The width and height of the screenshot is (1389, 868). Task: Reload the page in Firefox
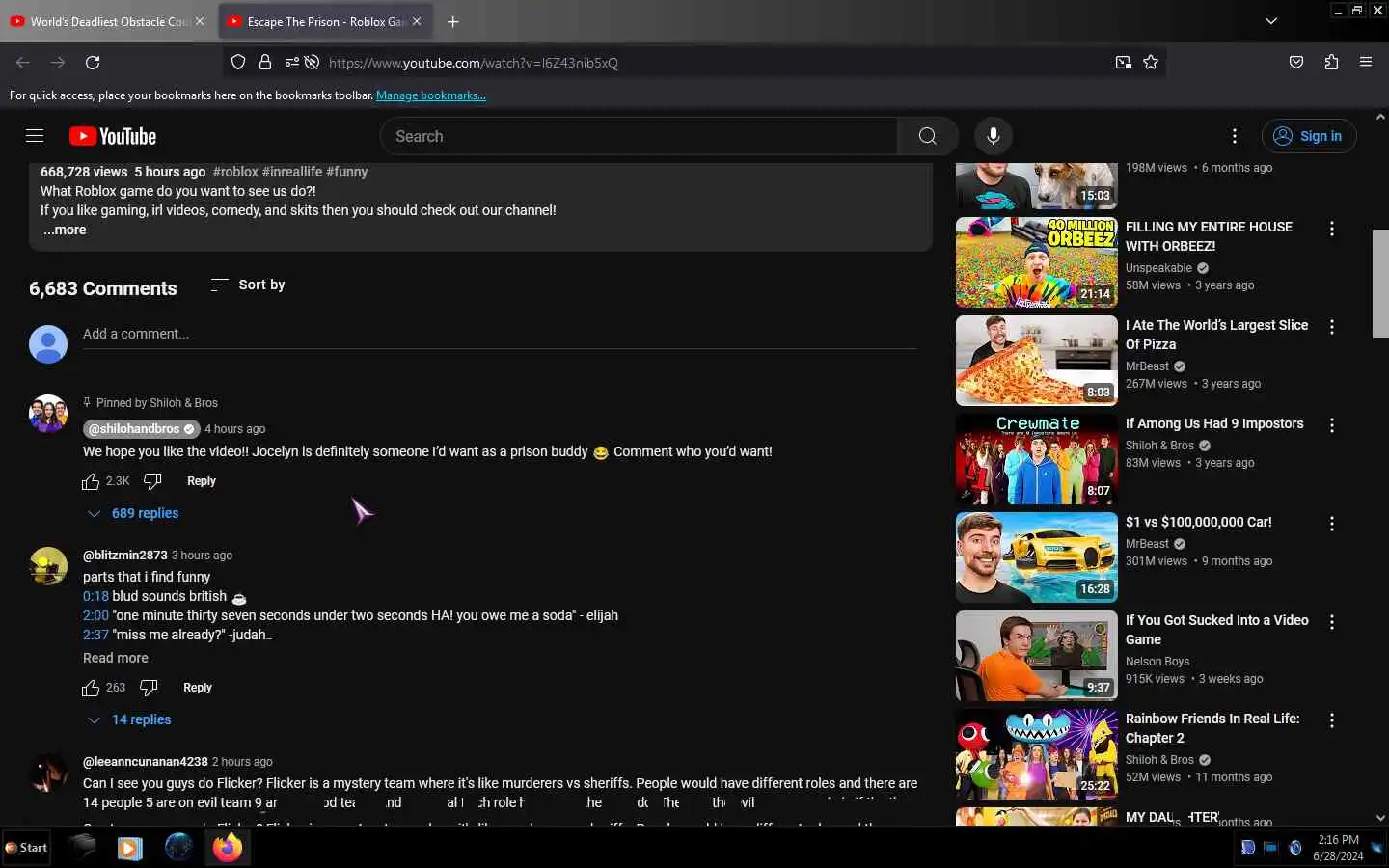click(93, 63)
